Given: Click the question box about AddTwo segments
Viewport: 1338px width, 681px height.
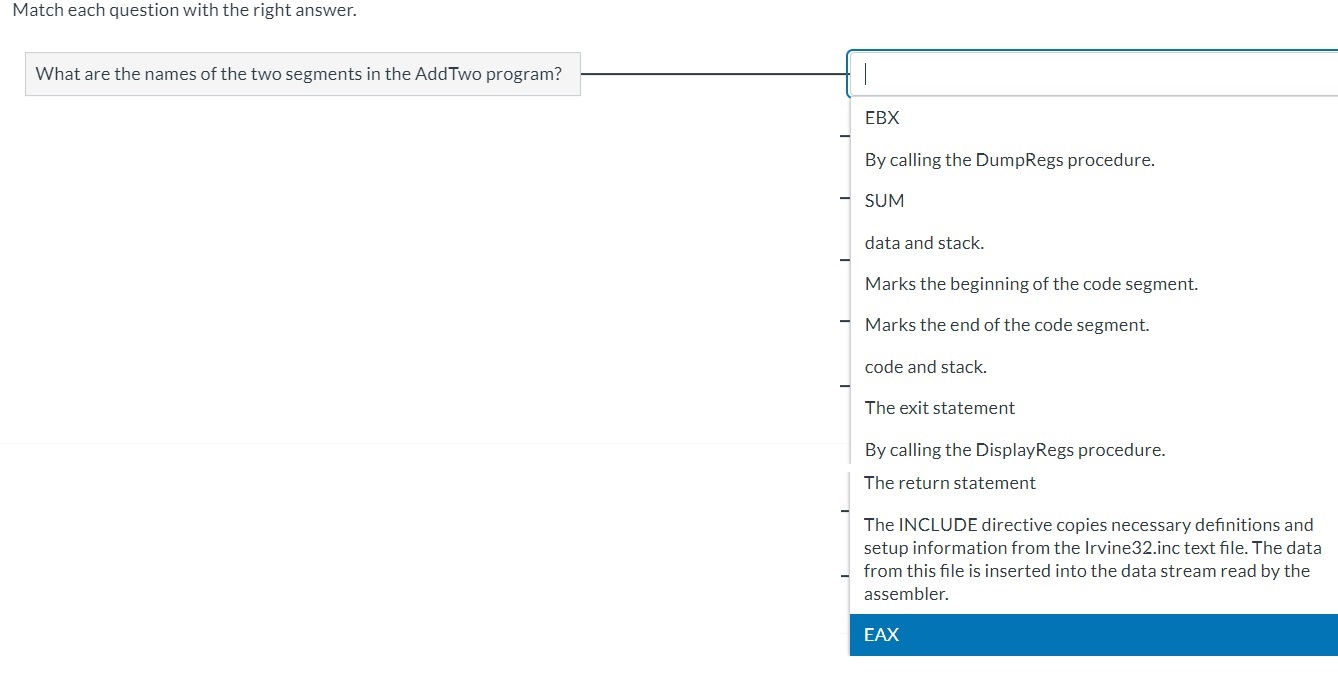Looking at the screenshot, I should (x=302, y=73).
